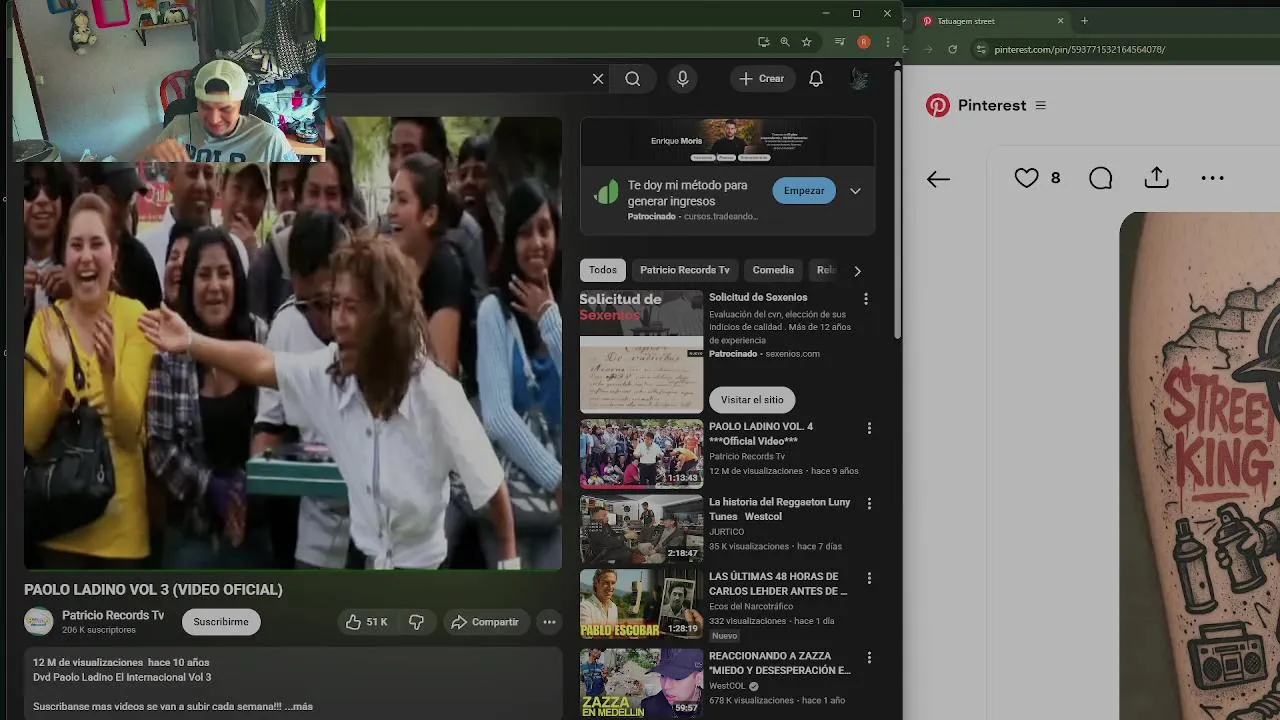The height and width of the screenshot is (720, 1280).
Task: Show more filter chips with right arrow
Action: point(857,271)
